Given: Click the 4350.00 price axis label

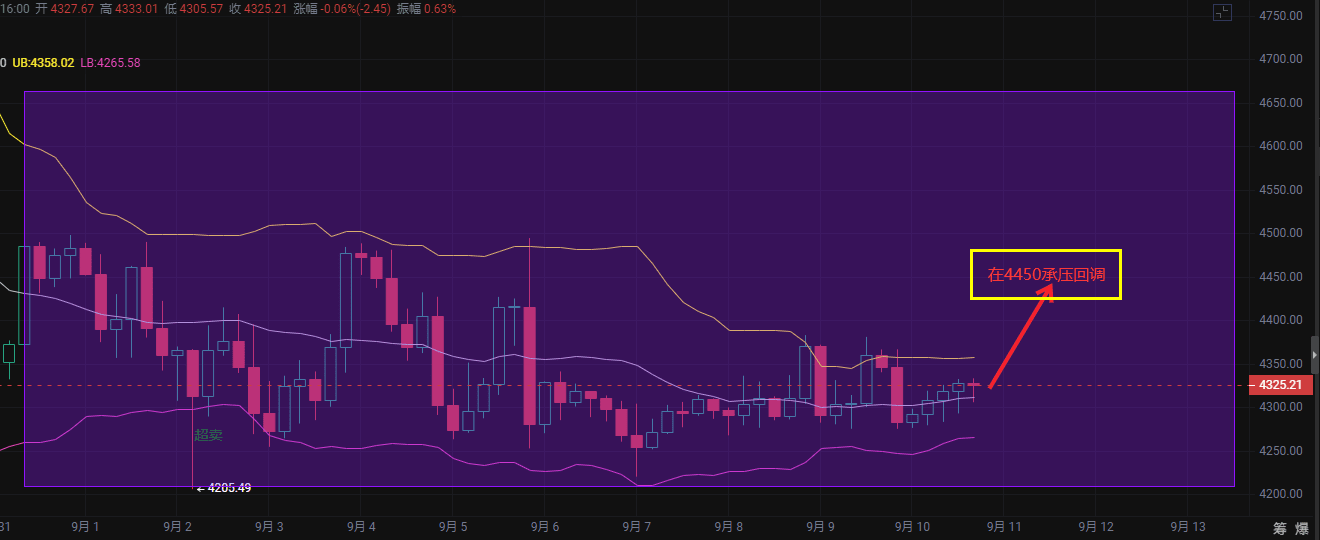Looking at the screenshot, I should (1280, 364).
